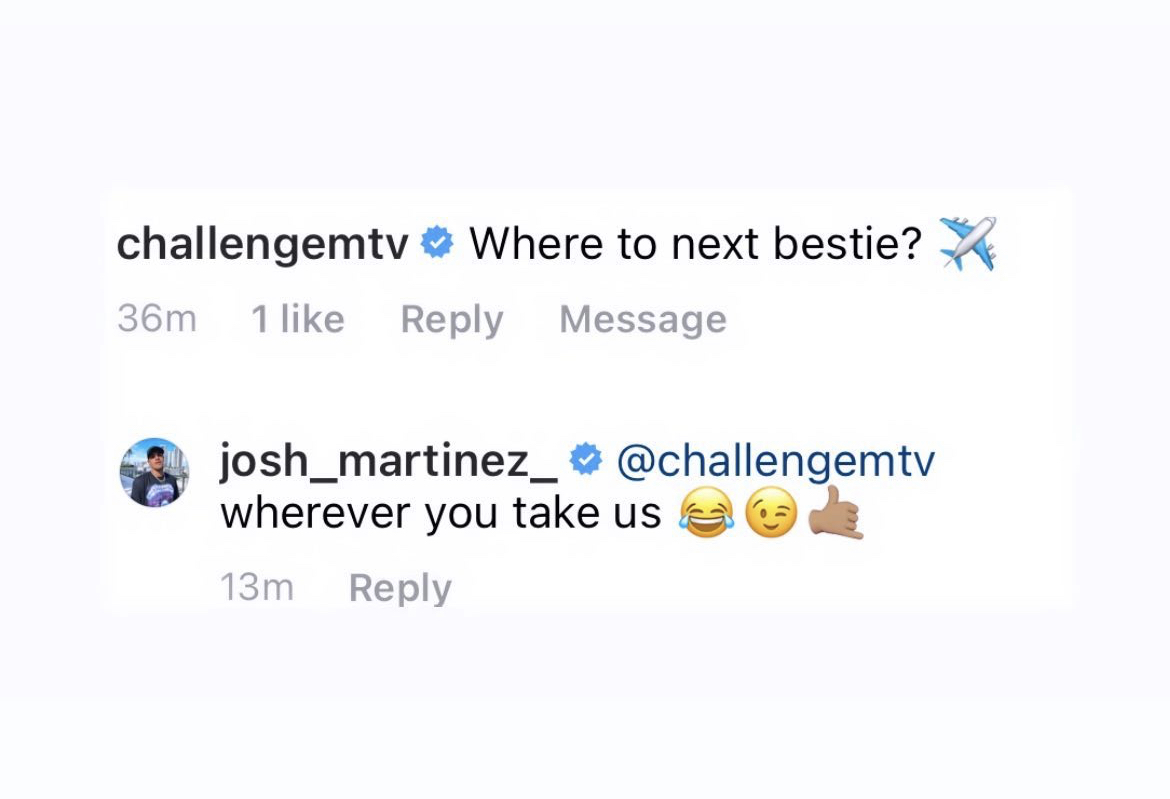
Task: Follow the @challengemtv mention link
Action: tap(775, 461)
